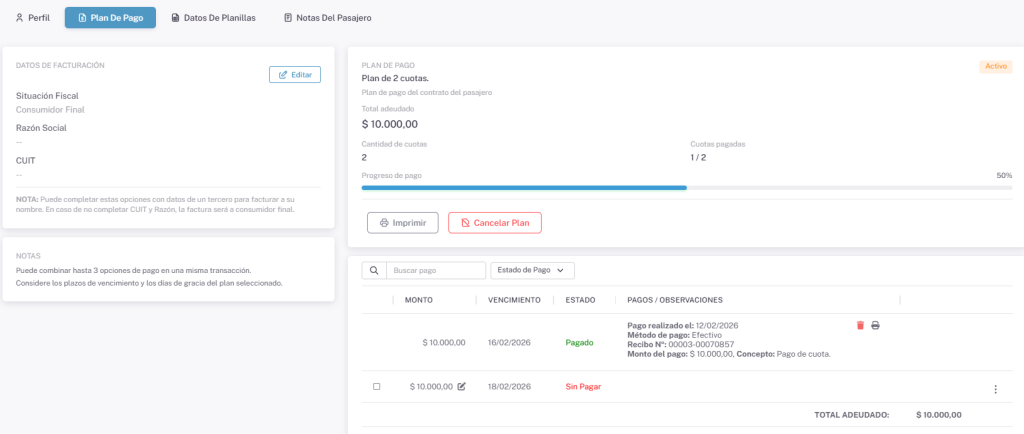Select the checkbox for the unpaid installment

tap(376, 386)
